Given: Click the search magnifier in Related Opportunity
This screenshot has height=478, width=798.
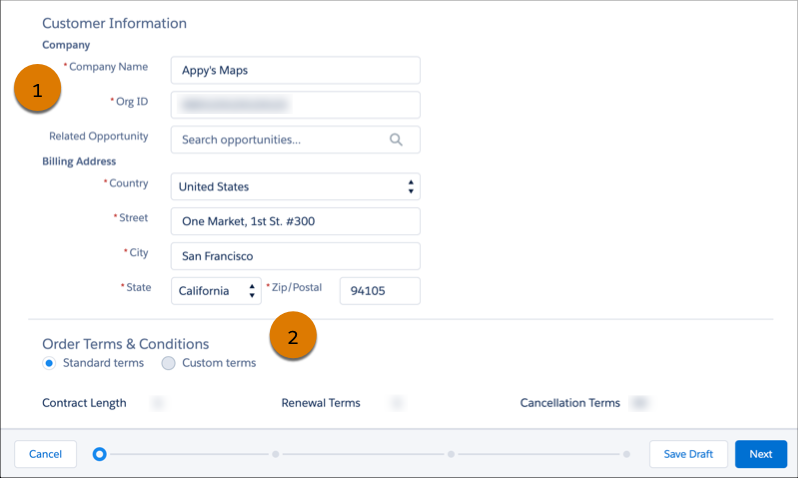Looking at the screenshot, I should pos(396,139).
